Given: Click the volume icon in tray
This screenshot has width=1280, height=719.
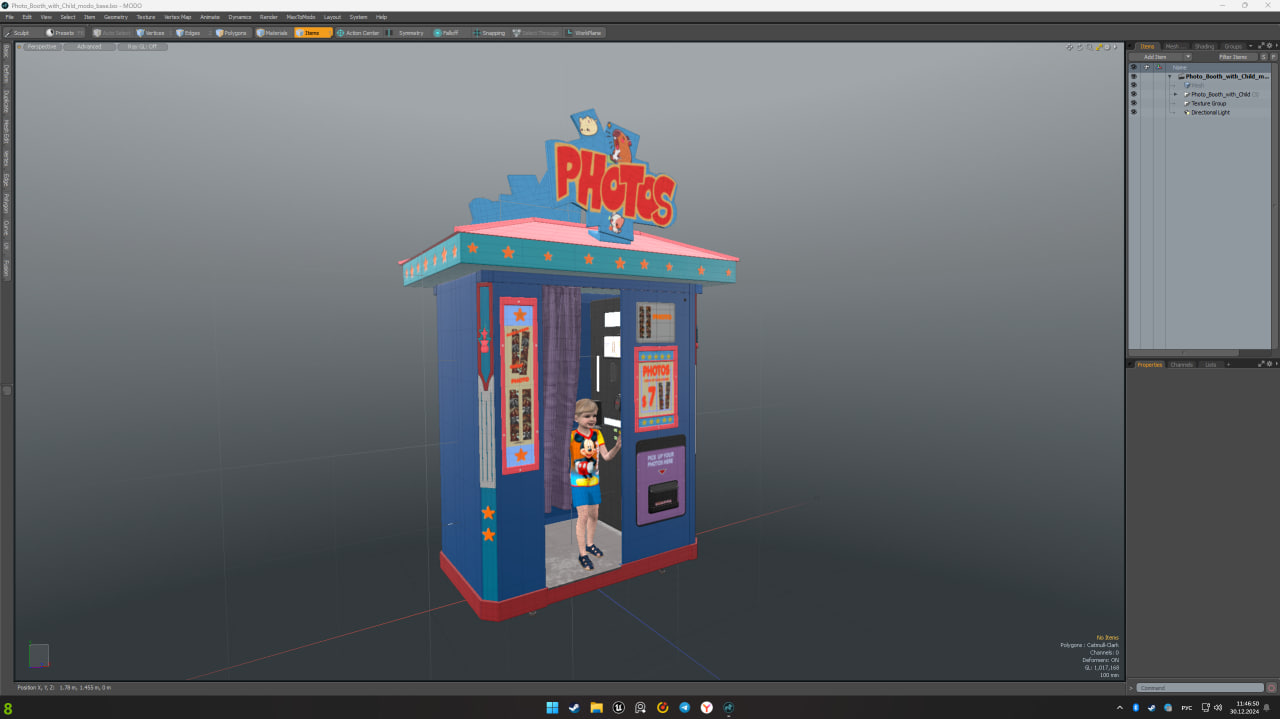Looking at the screenshot, I should coord(1218,708).
